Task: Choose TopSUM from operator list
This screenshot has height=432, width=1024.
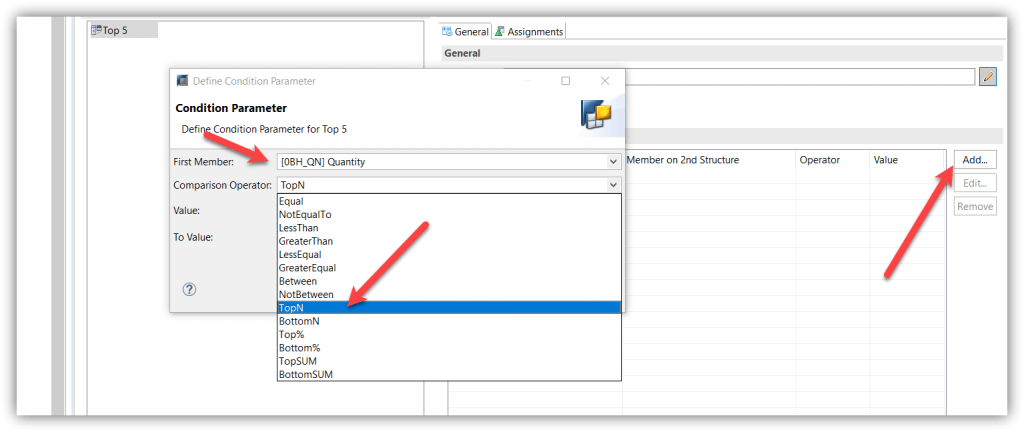Action: tap(449, 362)
